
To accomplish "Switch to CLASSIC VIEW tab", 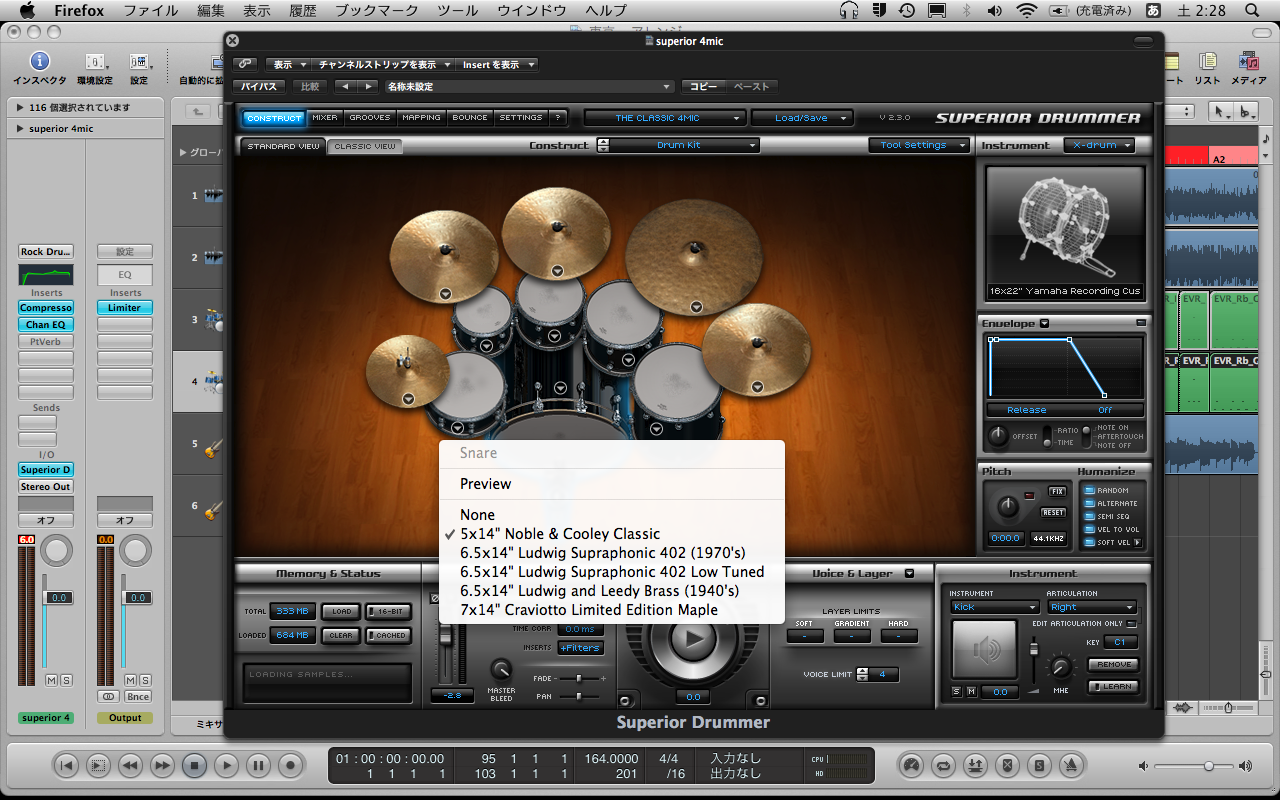I will (x=365, y=146).
